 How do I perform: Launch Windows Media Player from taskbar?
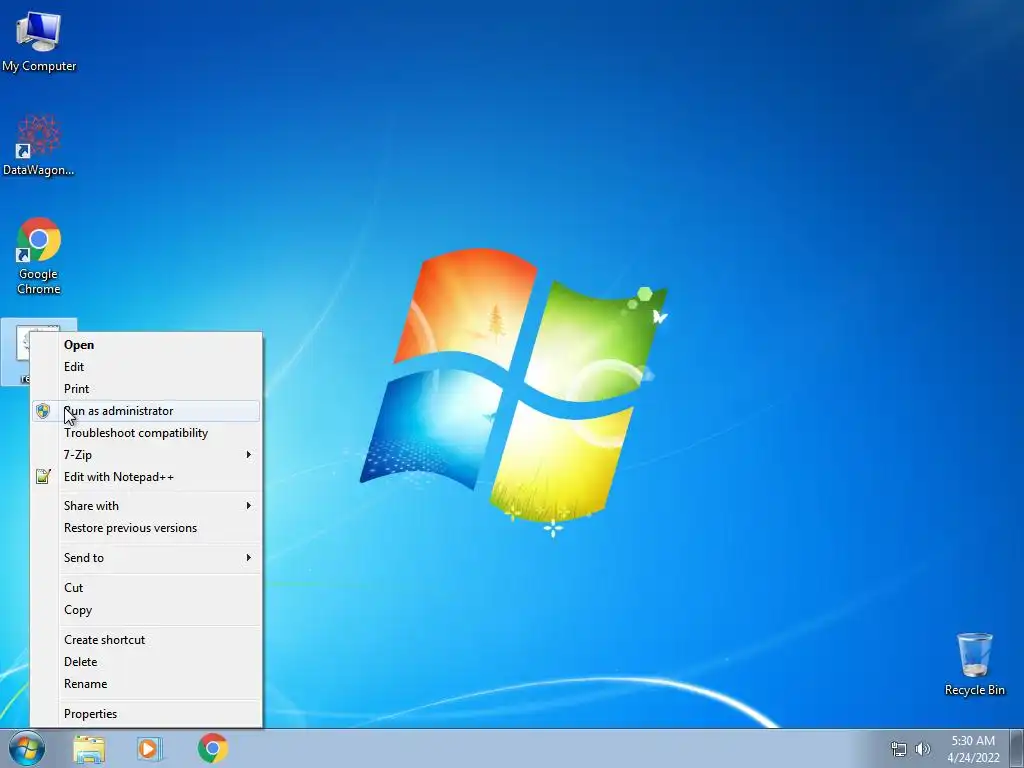pyautogui.click(x=150, y=749)
